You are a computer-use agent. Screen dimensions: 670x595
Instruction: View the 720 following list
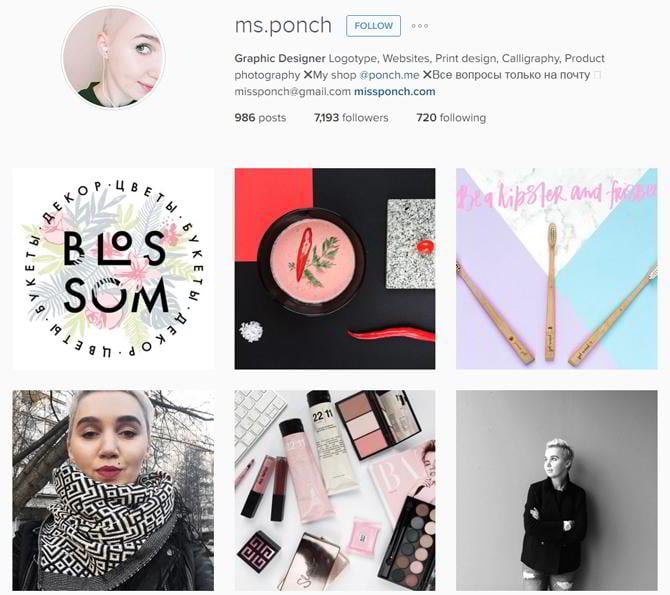click(x=451, y=118)
